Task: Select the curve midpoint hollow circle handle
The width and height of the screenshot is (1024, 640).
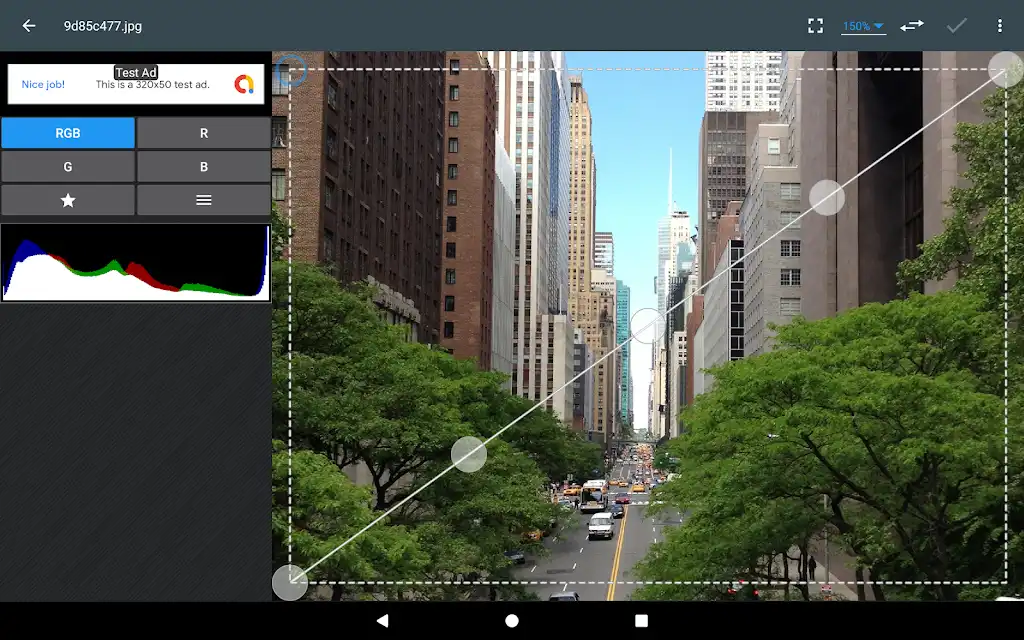Action: pos(647,326)
